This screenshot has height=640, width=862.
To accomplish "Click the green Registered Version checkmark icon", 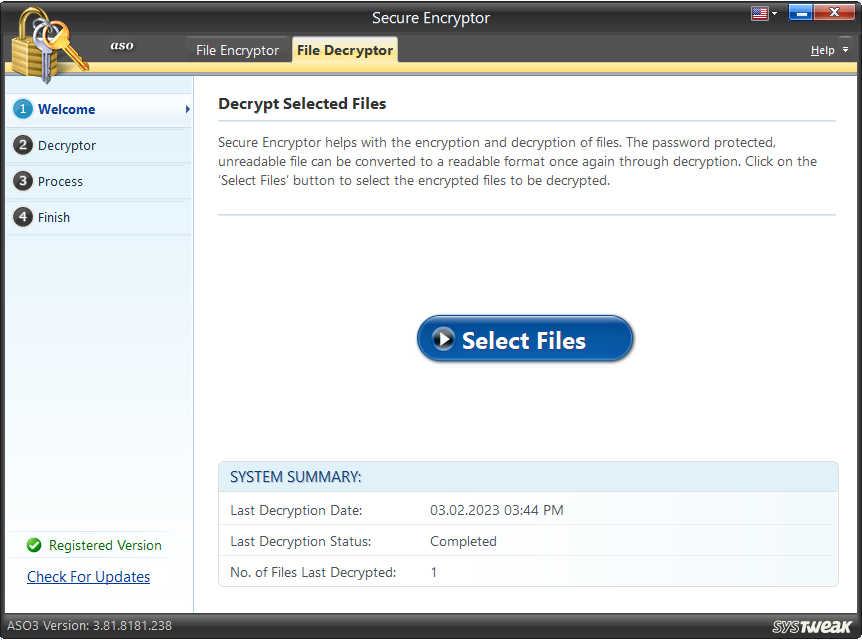I will [x=33, y=545].
